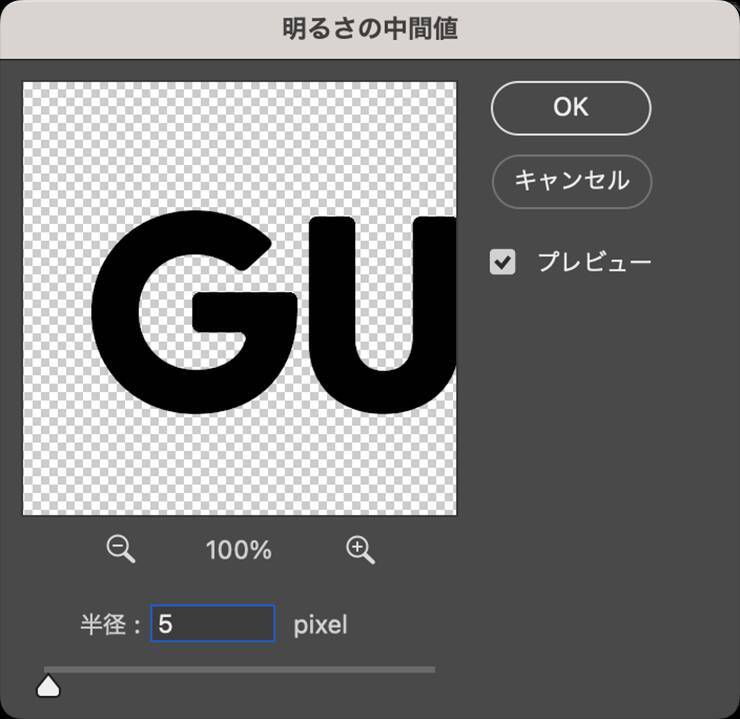
Task: Click the プレビュー checkbox label
Action: (x=594, y=262)
